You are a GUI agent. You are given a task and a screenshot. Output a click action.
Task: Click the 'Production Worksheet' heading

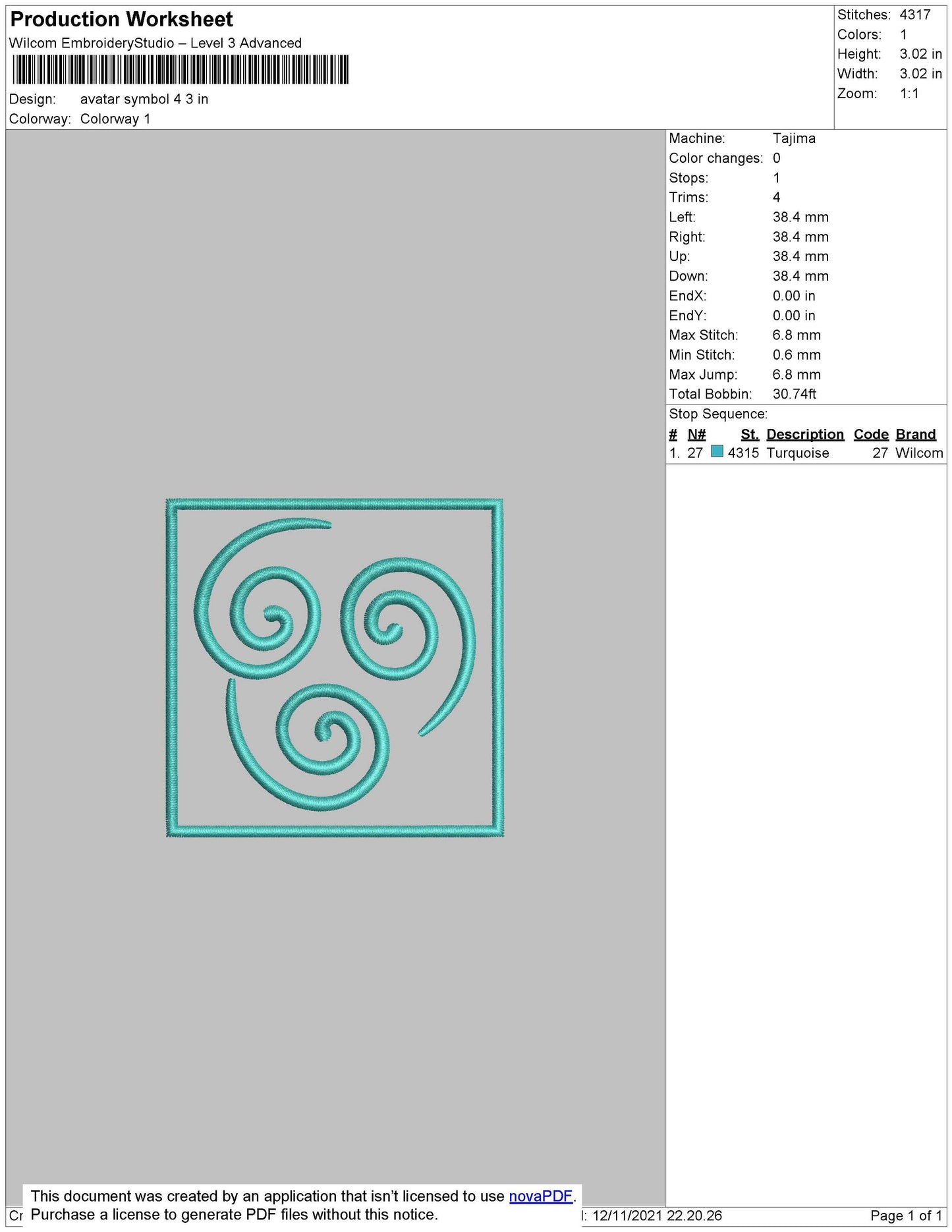click(122, 19)
